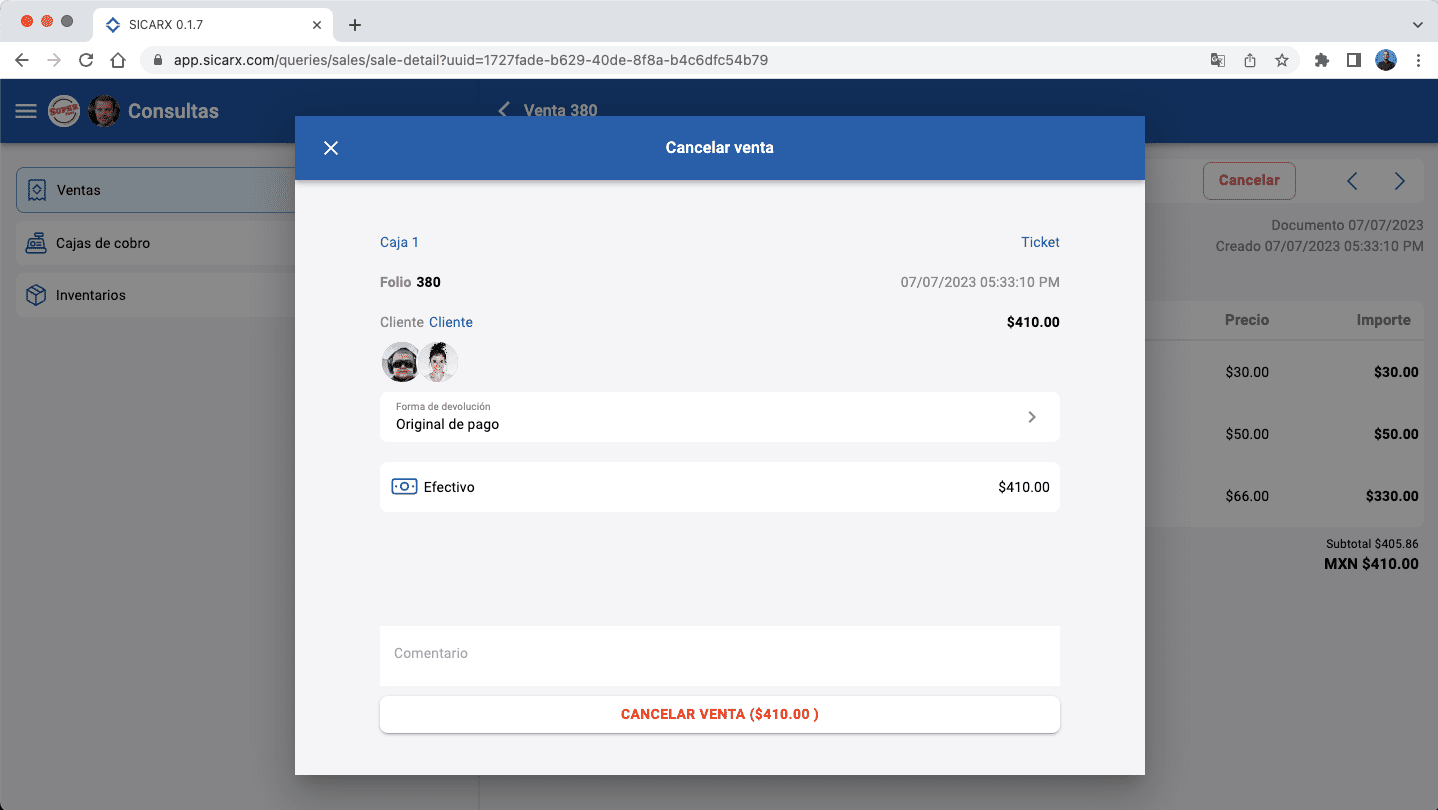Click the second user avatar thumbnail
This screenshot has height=810, width=1438.
[438, 362]
